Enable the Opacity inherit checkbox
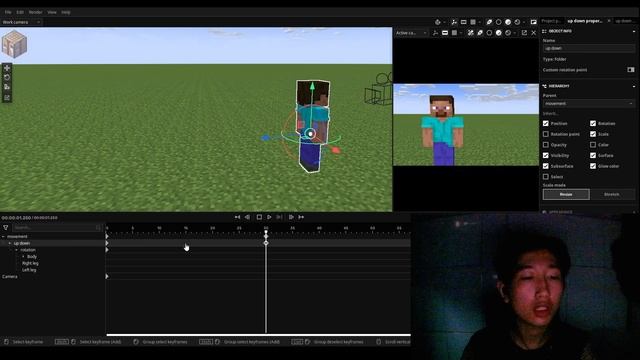Viewport: 640px width, 360px height. click(546, 144)
